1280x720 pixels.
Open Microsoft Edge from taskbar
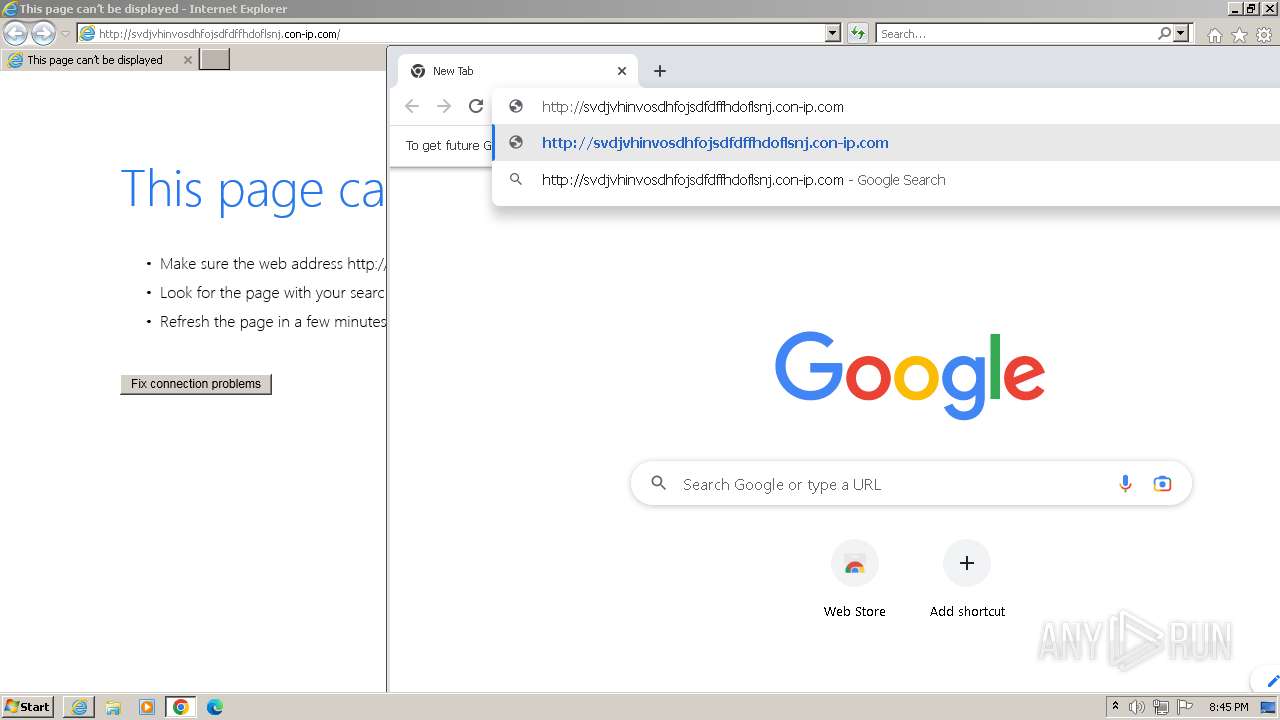215,707
